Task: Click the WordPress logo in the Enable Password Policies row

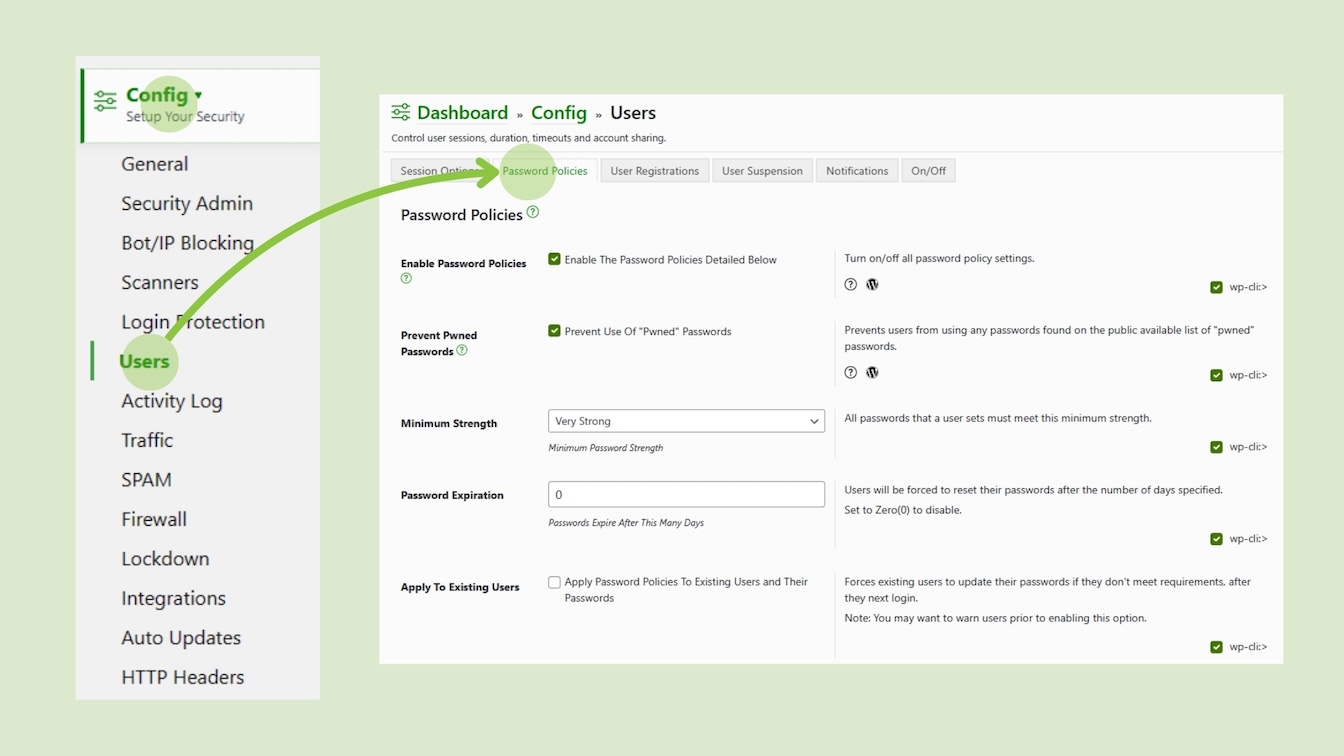Action: coord(872,284)
